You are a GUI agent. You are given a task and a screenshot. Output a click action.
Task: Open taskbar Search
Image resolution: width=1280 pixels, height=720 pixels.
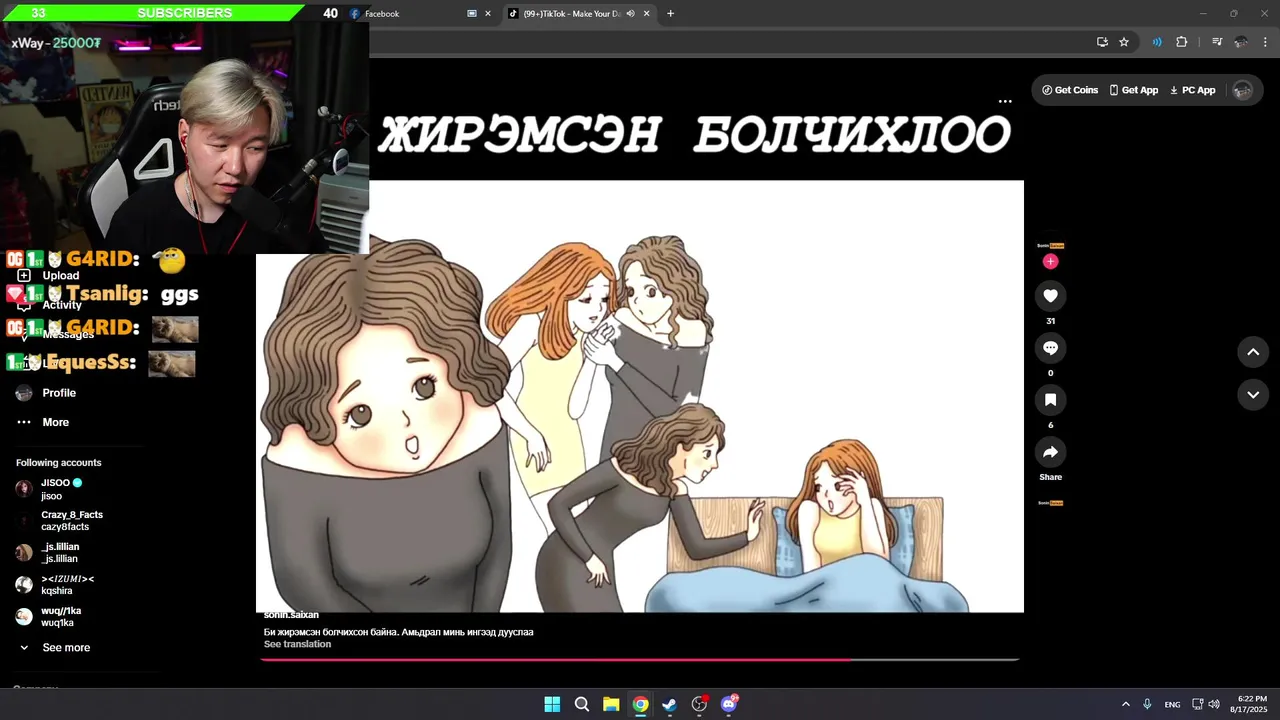(x=581, y=704)
